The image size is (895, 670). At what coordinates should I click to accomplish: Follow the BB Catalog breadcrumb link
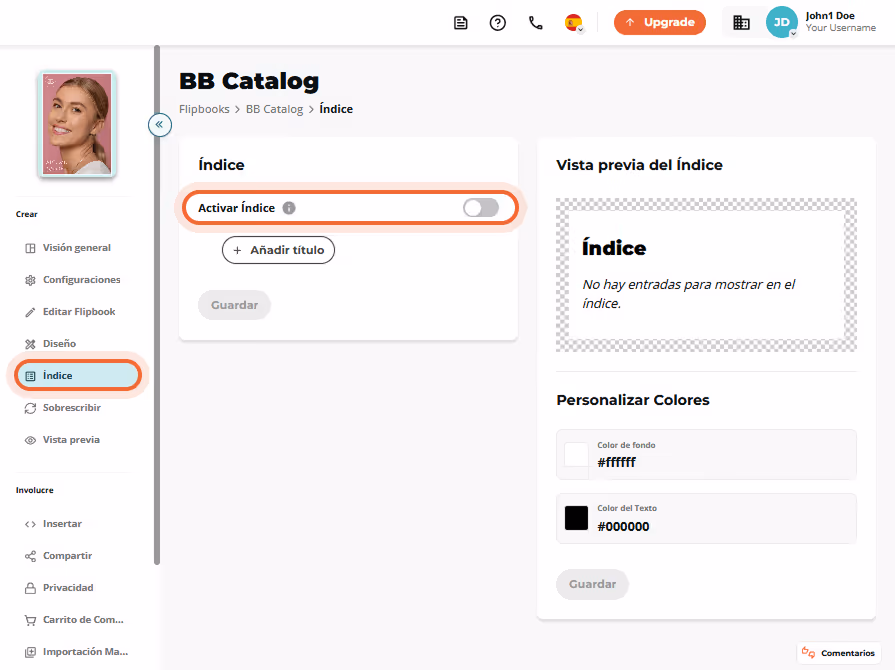click(x=275, y=109)
